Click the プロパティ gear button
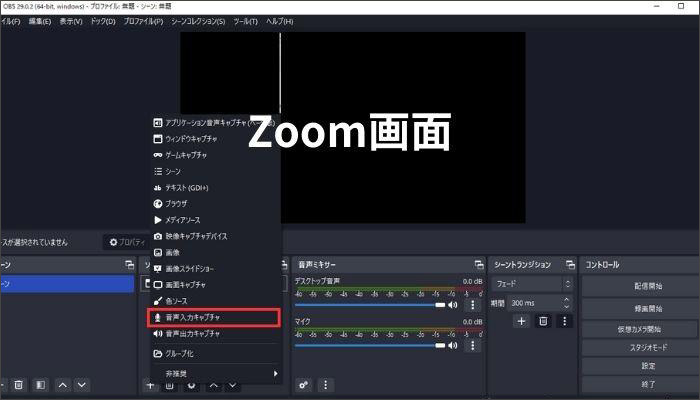The width and height of the screenshot is (700, 400). pyautogui.click(x=128, y=242)
